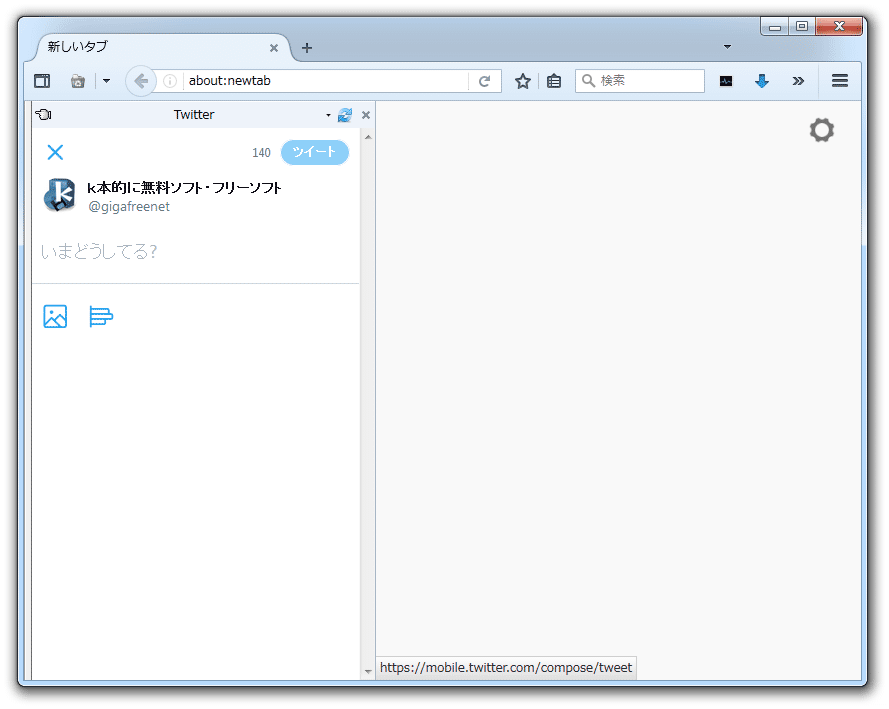889x709 pixels.
Task: Click the 検索 search field
Action: click(x=640, y=81)
